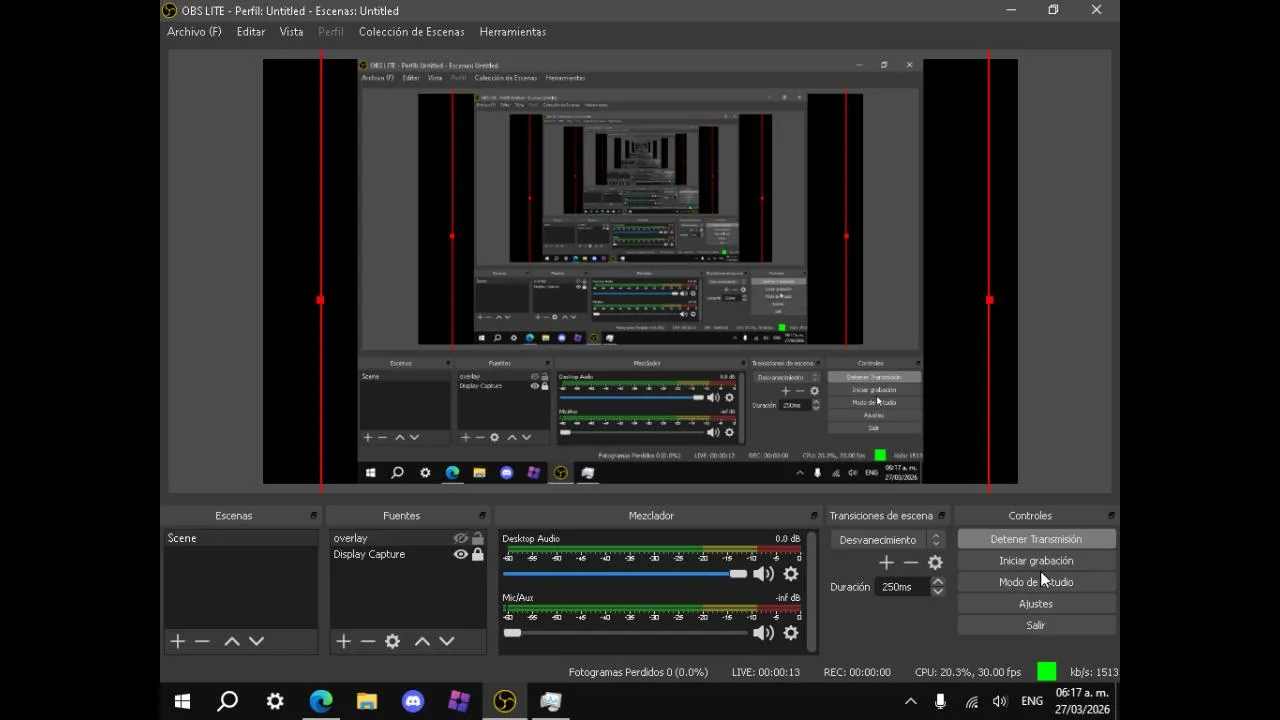Decrease Duración value with down arrow
This screenshot has height=720, width=1280.
point(938,592)
